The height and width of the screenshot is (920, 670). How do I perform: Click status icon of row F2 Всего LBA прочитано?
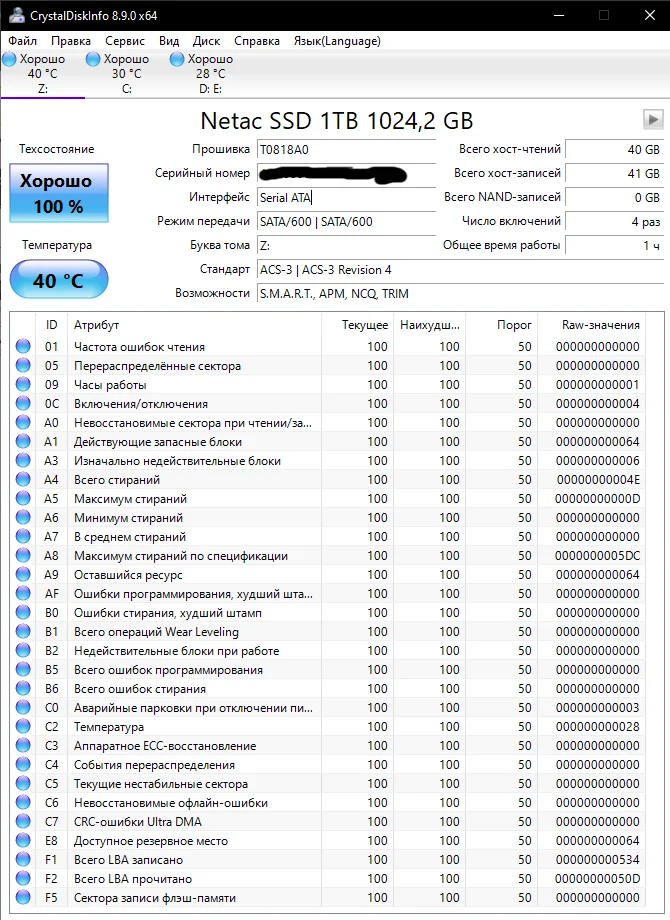[23, 878]
